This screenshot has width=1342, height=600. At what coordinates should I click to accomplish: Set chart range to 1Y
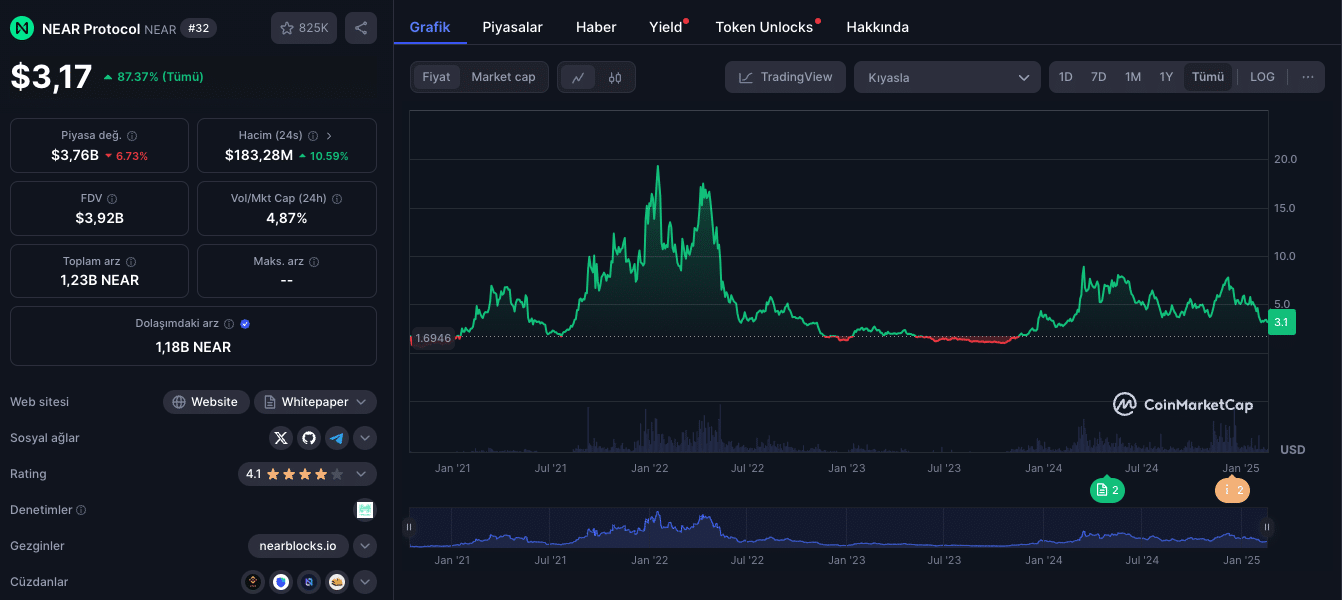[1166, 77]
